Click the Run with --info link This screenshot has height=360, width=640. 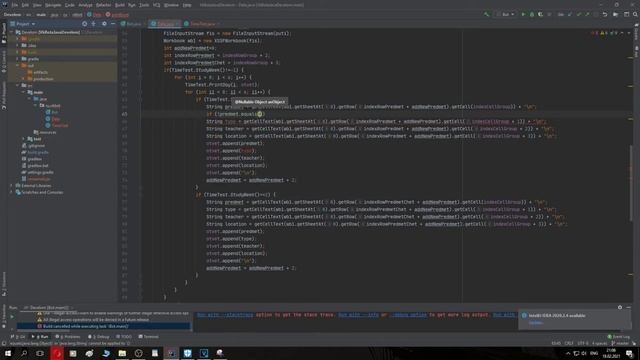point(358,315)
